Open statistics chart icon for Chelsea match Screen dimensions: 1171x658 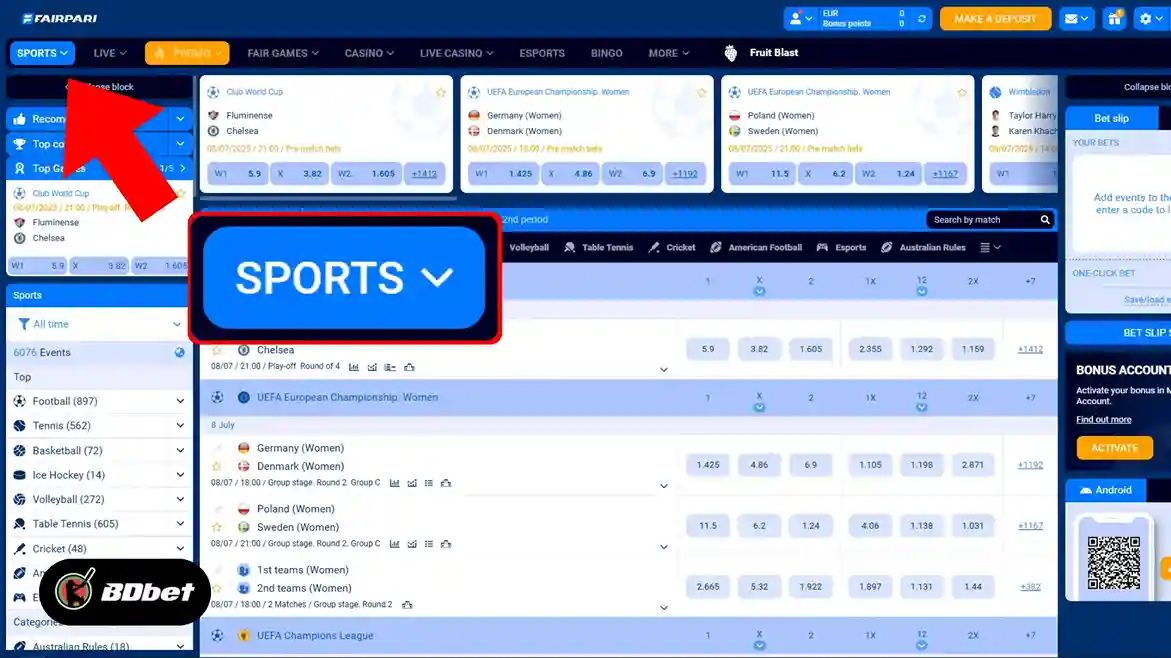point(354,367)
